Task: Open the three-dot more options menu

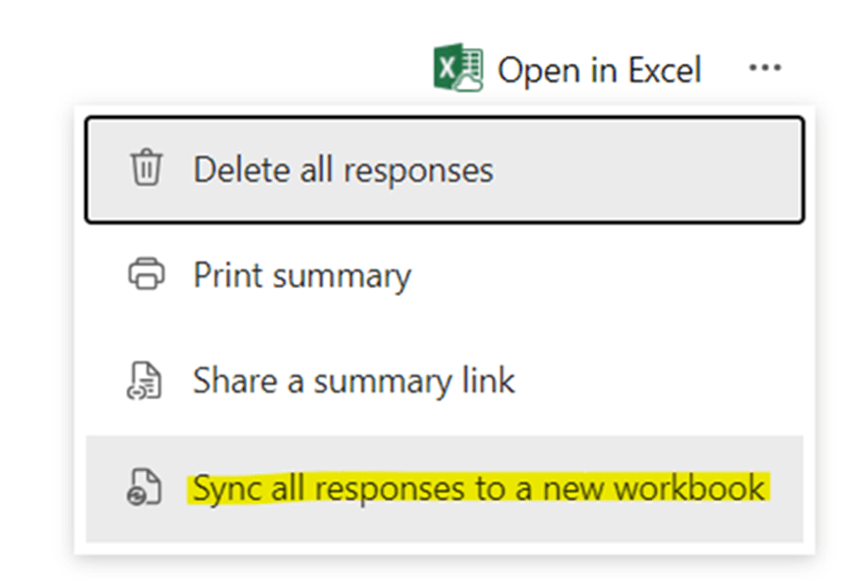Action: [765, 68]
